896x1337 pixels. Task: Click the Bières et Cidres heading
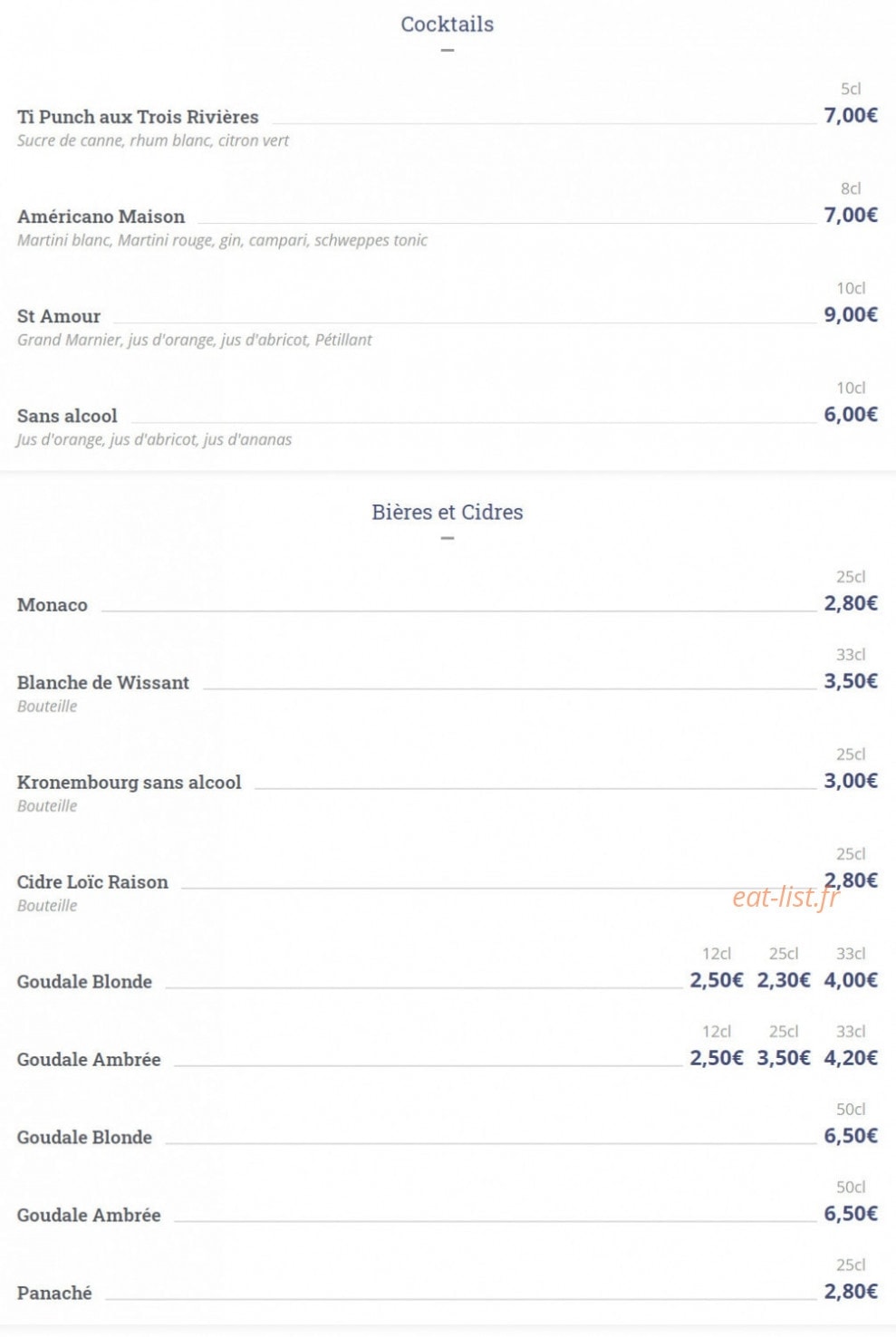click(x=448, y=512)
